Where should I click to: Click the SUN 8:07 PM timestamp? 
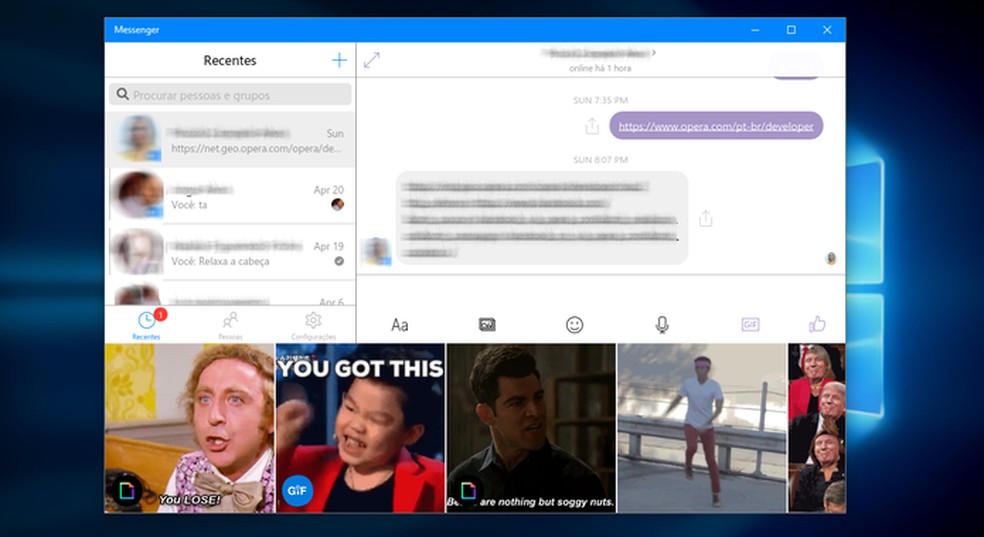click(x=601, y=159)
